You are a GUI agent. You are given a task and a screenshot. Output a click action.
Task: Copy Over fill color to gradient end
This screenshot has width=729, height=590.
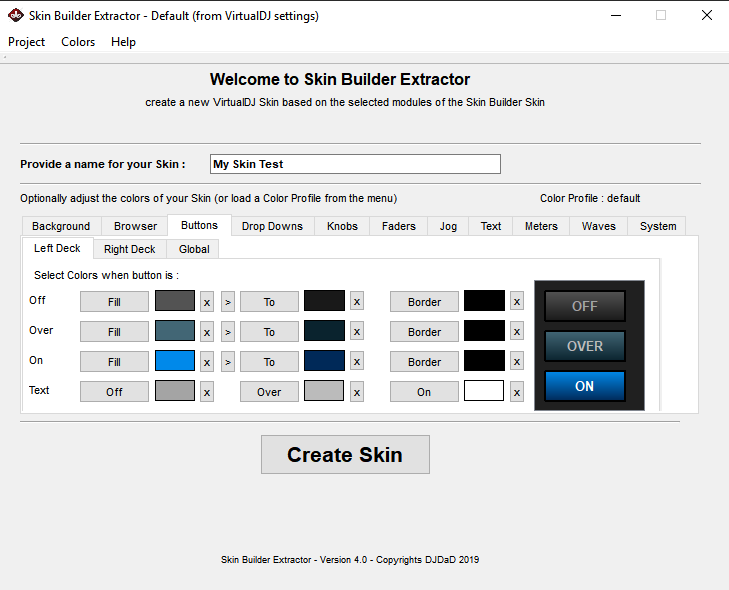click(x=228, y=332)
